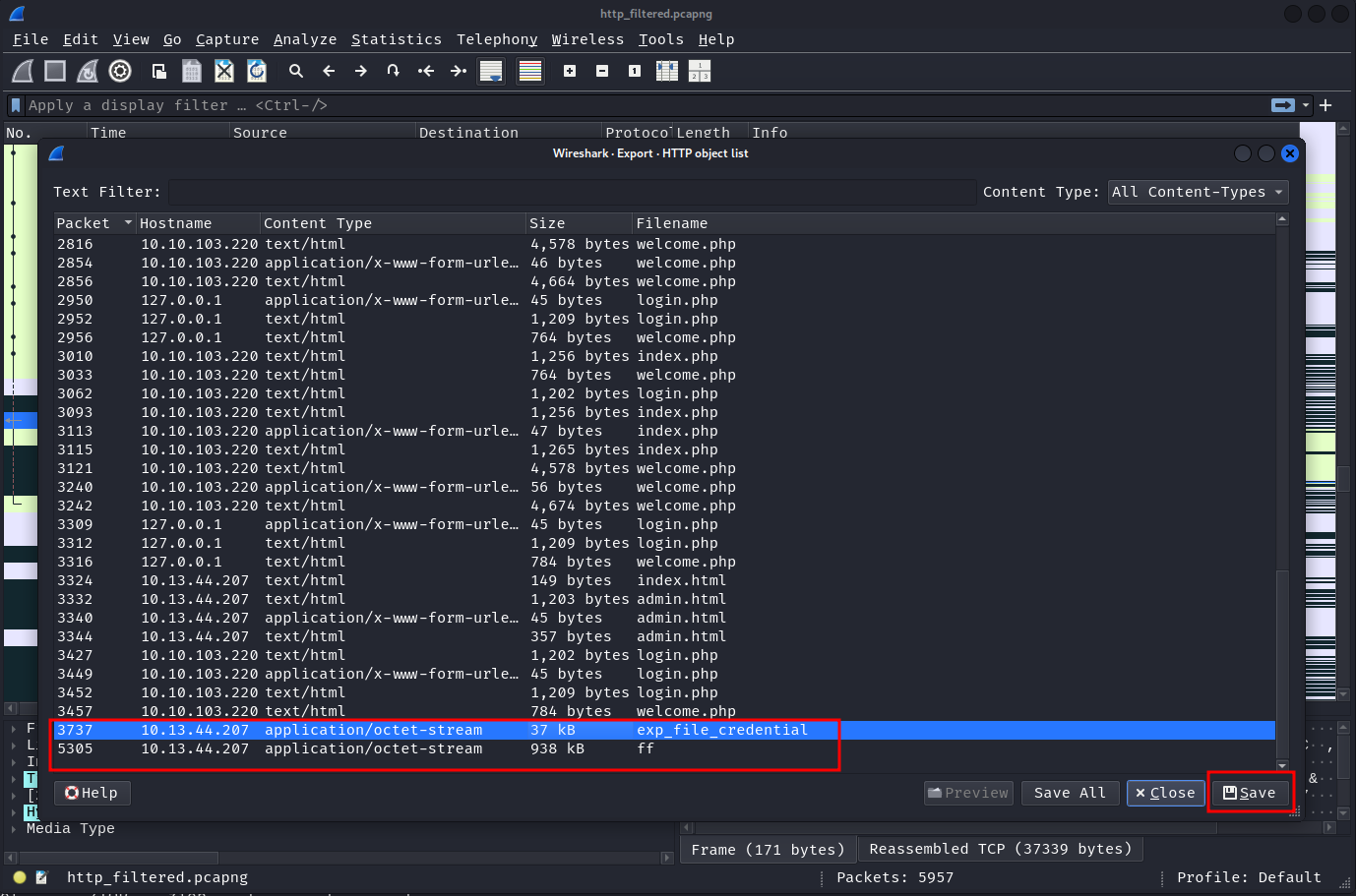
Task: Expand the Media Type tree item
Action: point(13,829)
